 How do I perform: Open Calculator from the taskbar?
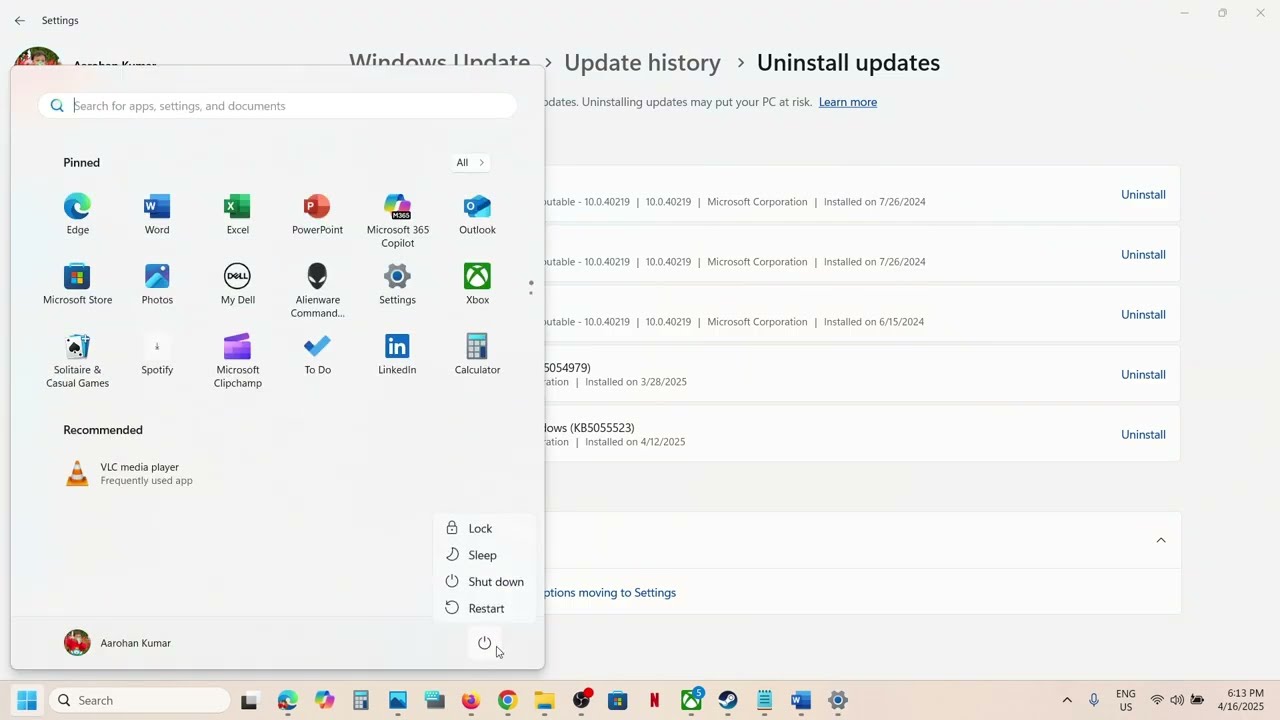pyautogui.click(x=361, y=700)
